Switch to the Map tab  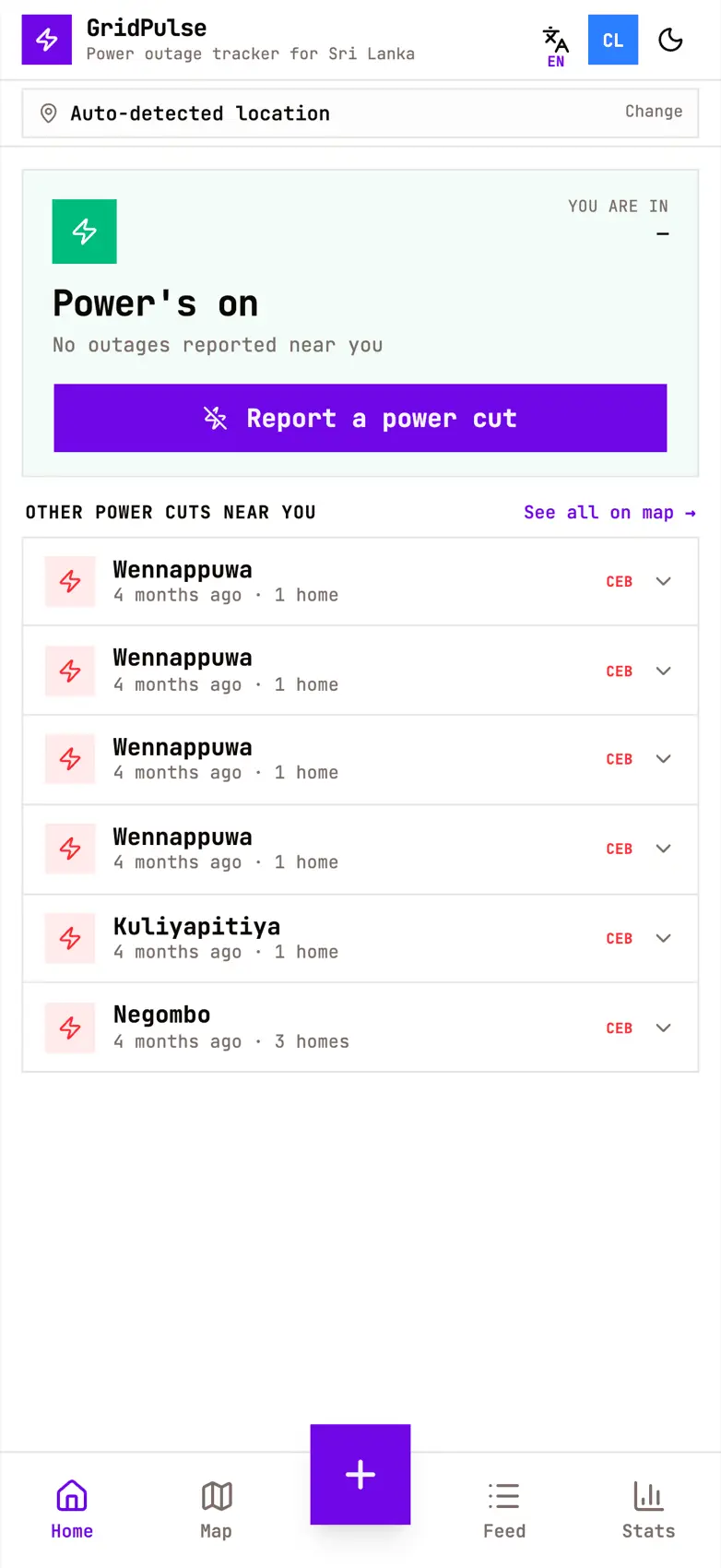point(216,1510)
